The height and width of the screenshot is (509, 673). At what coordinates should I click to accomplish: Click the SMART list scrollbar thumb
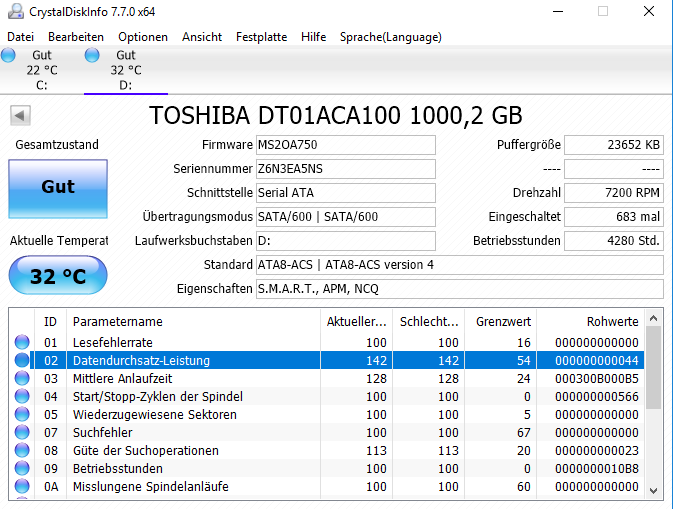[654, 368]
